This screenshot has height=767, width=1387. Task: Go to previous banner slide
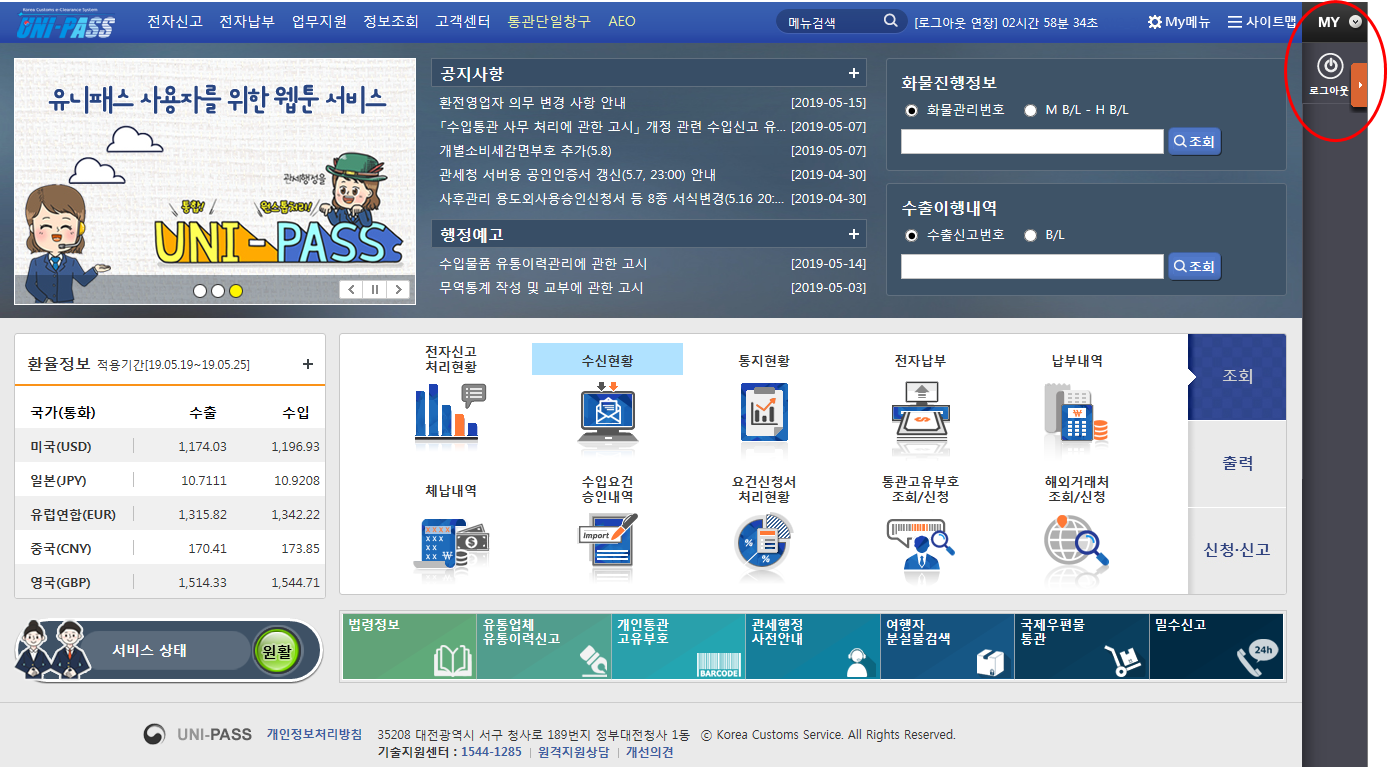pos(351,290)
